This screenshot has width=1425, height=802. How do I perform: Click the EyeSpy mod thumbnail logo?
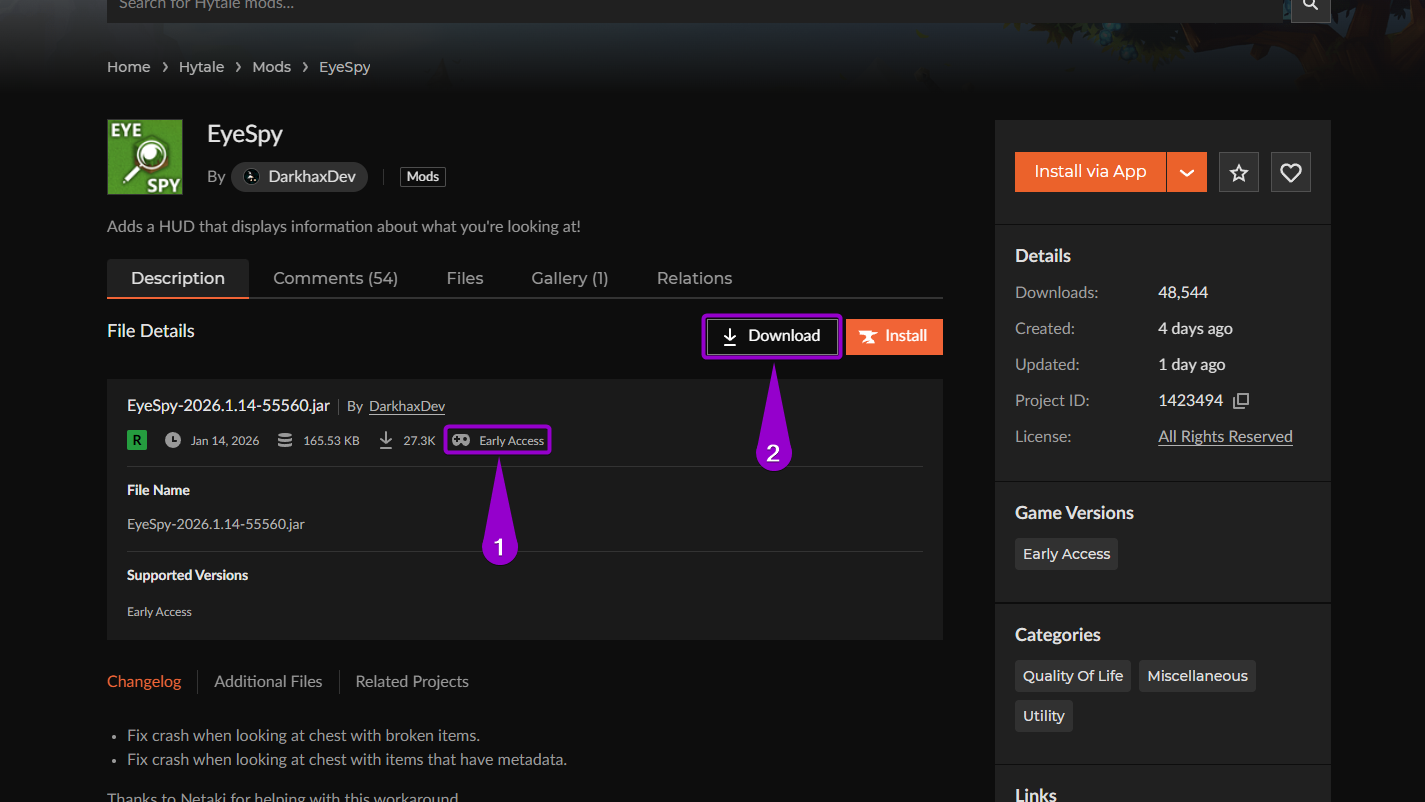coord(144,156)
